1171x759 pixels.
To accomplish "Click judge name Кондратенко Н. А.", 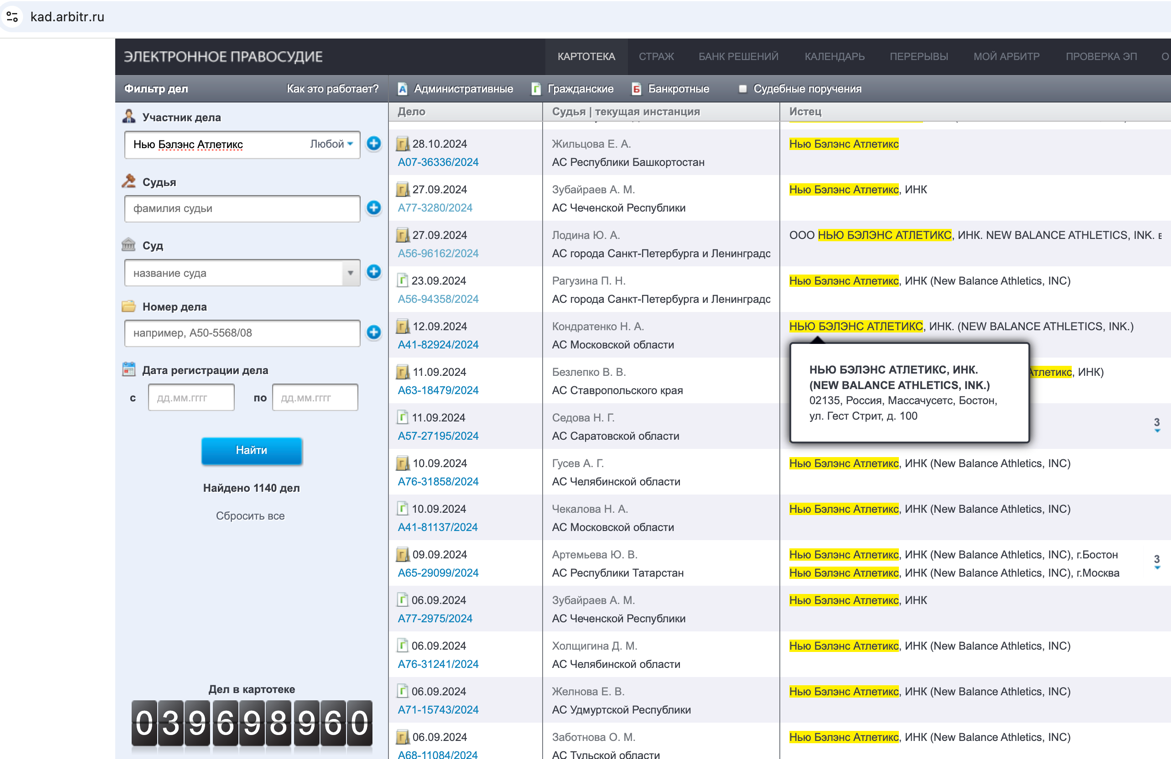I will (x=597, y=326).
